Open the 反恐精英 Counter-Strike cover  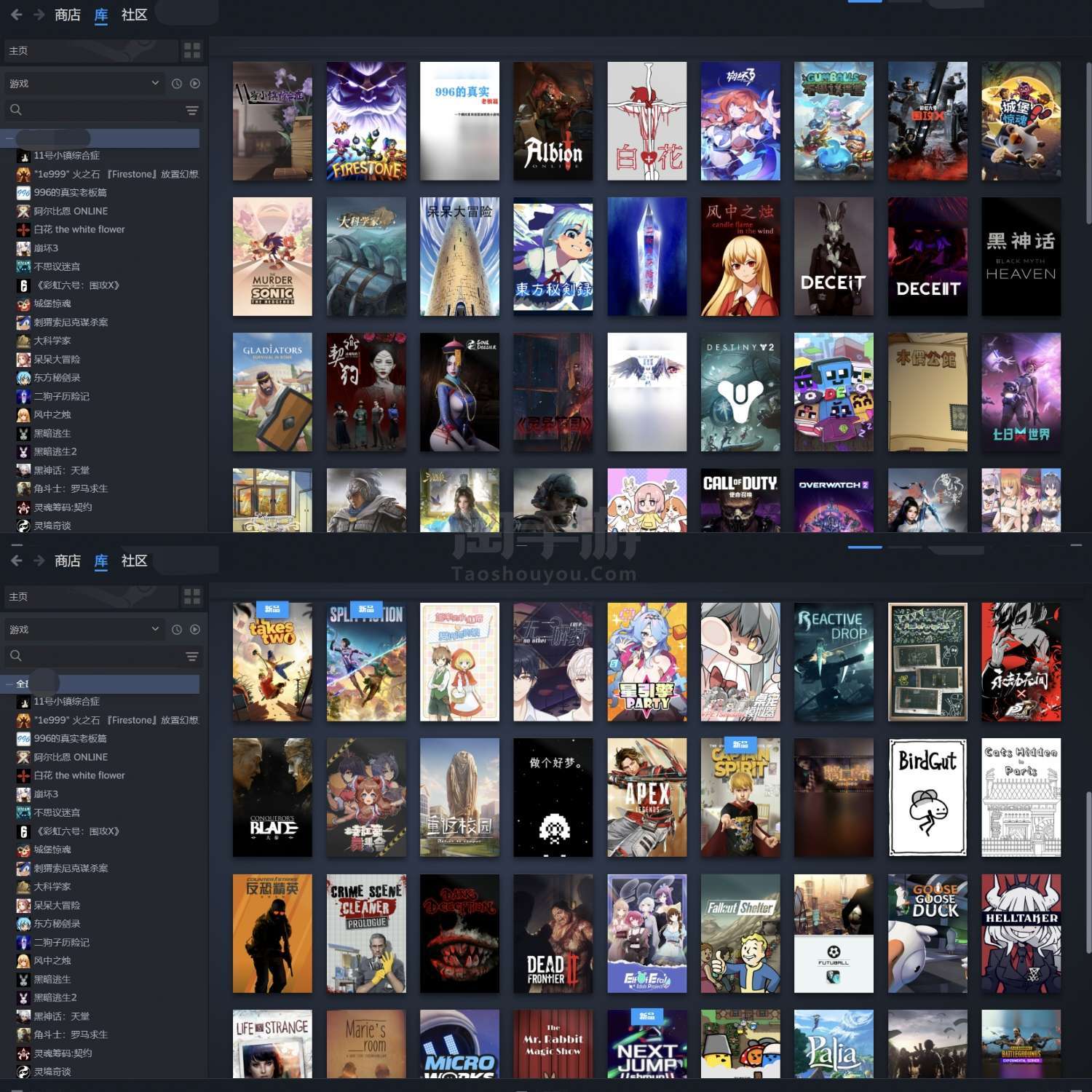(x=272, y=933)
